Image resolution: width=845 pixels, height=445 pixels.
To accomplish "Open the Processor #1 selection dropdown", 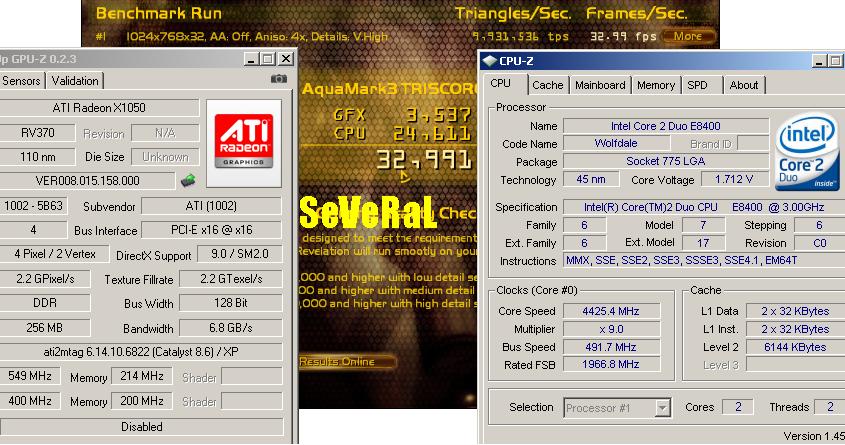I will [x=663, y=408].
